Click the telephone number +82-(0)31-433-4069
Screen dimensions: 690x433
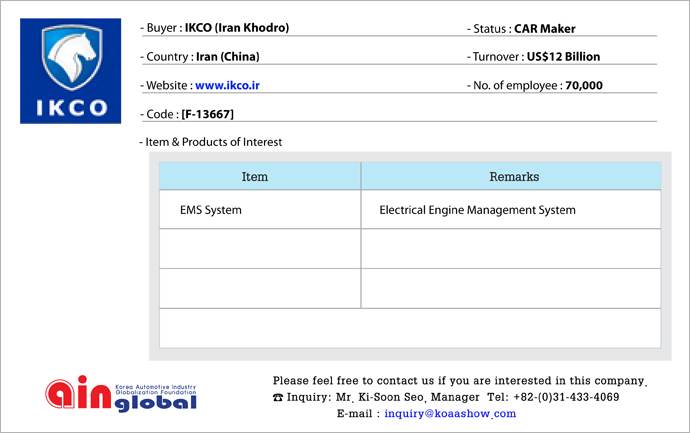coord(566,397)
